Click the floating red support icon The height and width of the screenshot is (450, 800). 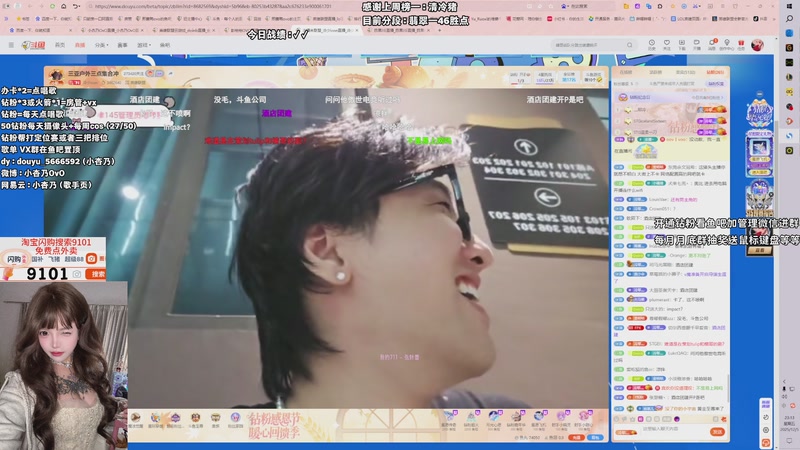(766, 443)
